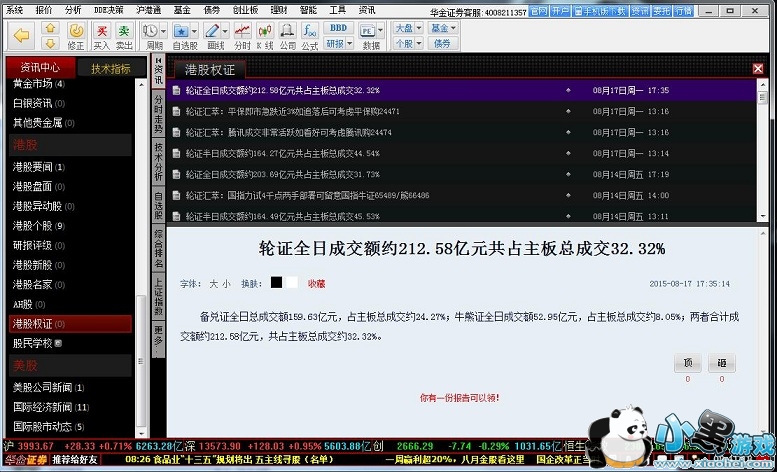The image size is (777, 472).
Task: Open the 个股 dropdown
Action: [408, 44]
